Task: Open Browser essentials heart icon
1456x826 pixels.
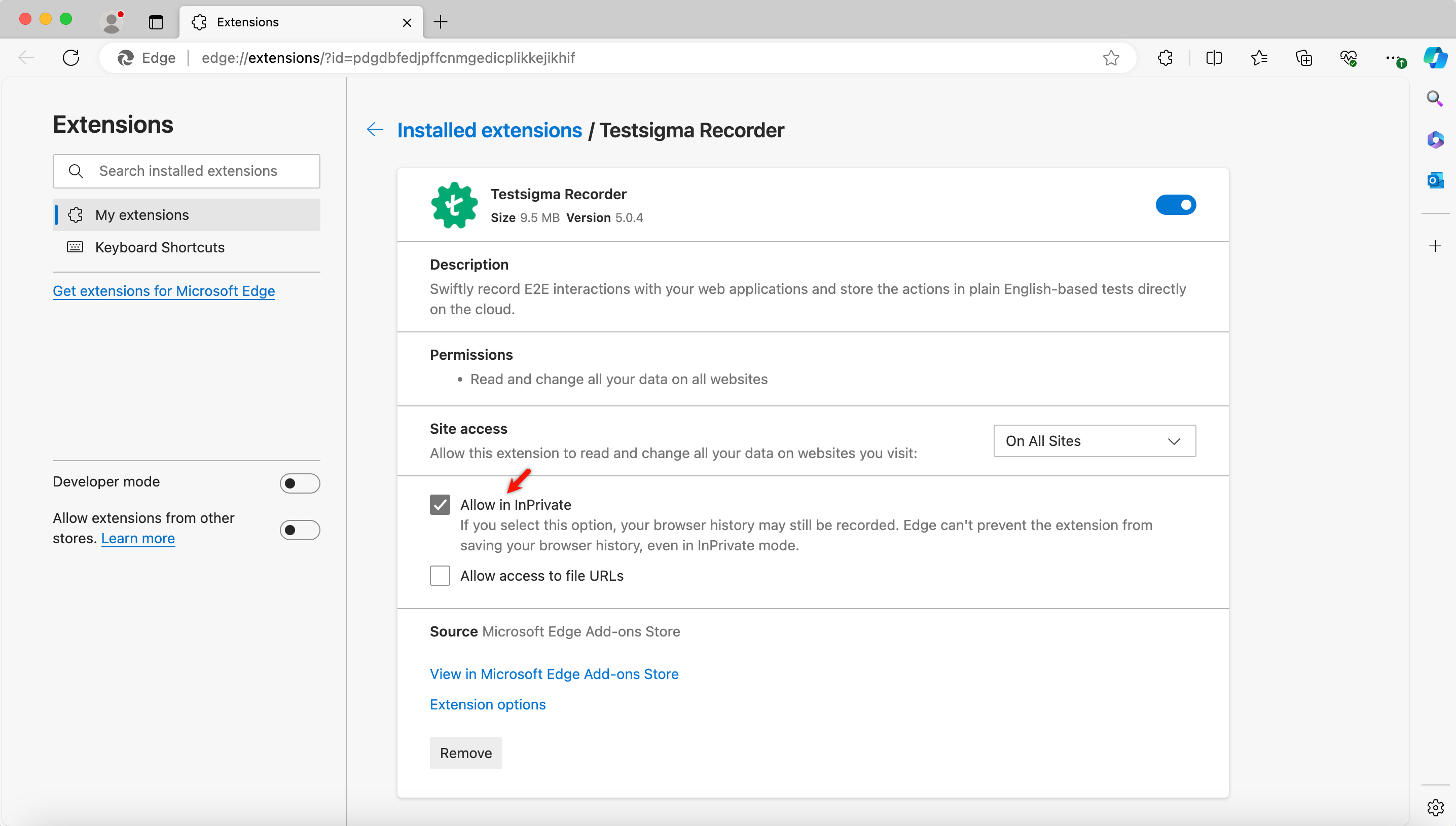Action: (x=1349, y=57)
